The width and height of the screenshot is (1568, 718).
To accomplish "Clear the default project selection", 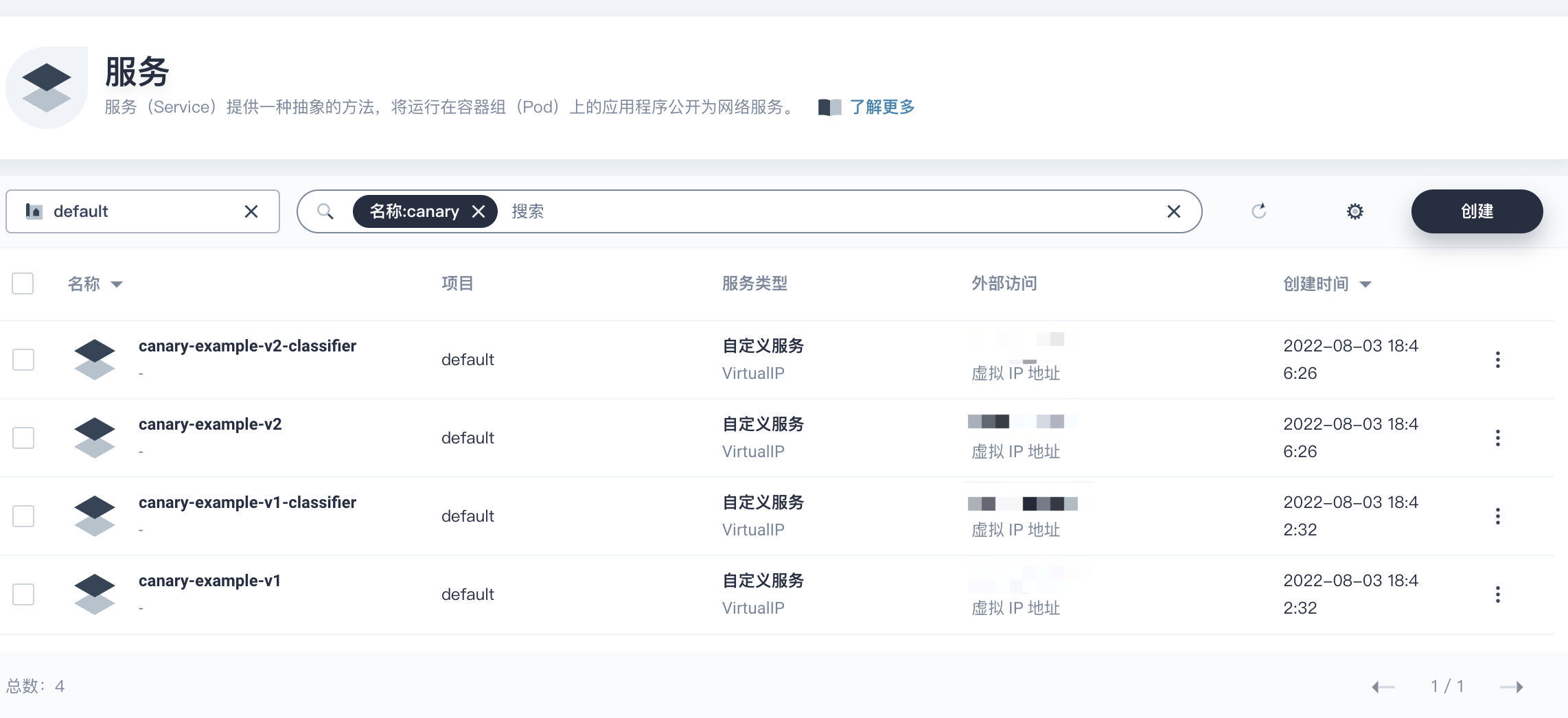I will [251, 211].
